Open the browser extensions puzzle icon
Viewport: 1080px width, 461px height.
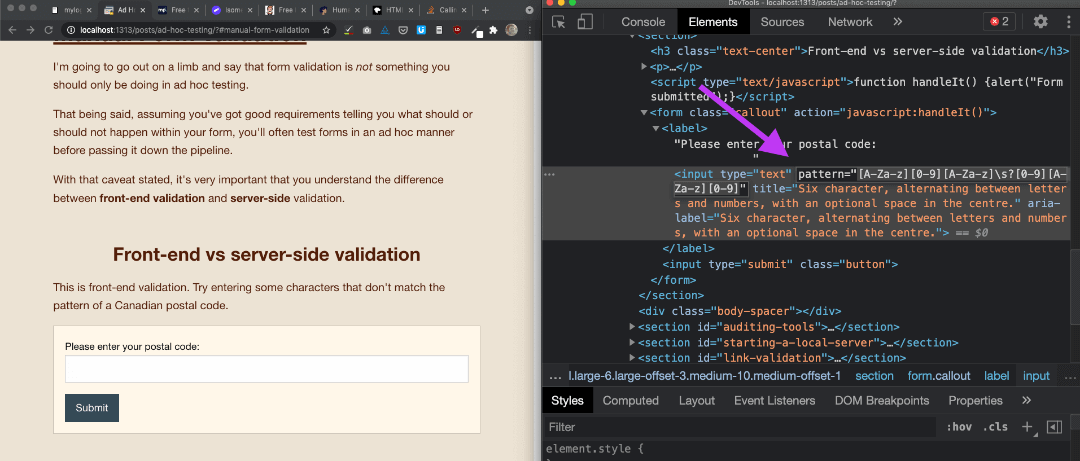click(x=491, y=30)
